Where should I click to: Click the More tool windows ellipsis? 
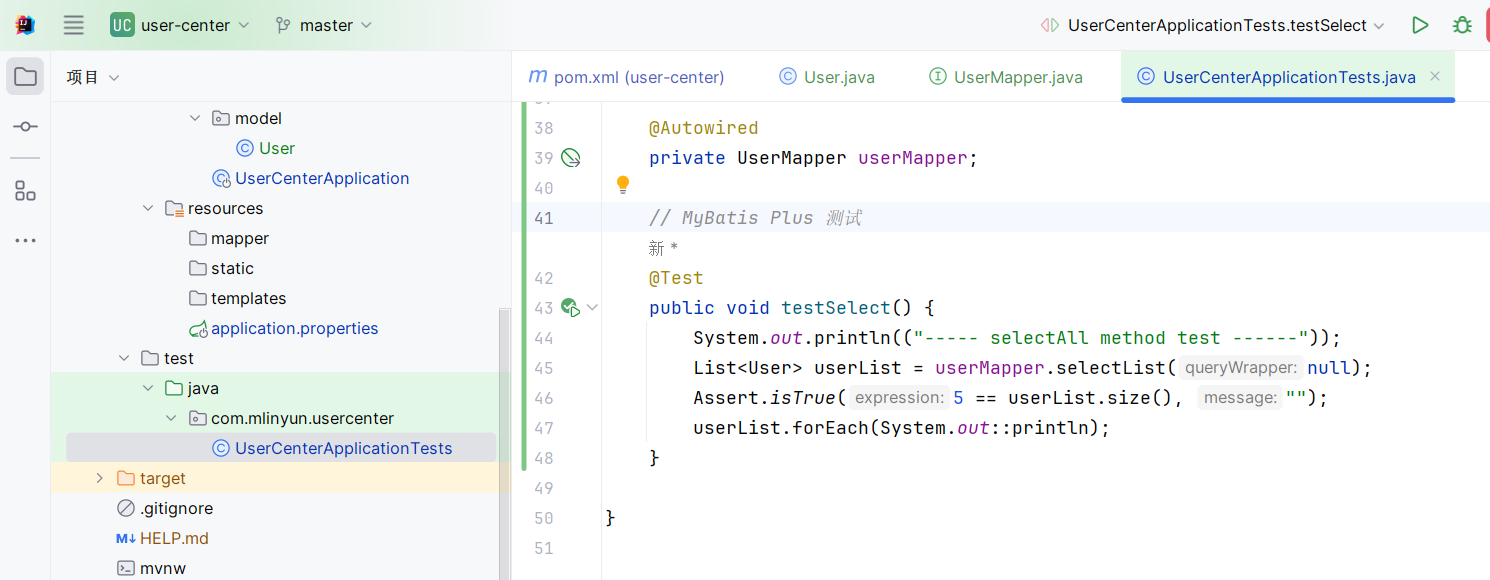[25, 240]
